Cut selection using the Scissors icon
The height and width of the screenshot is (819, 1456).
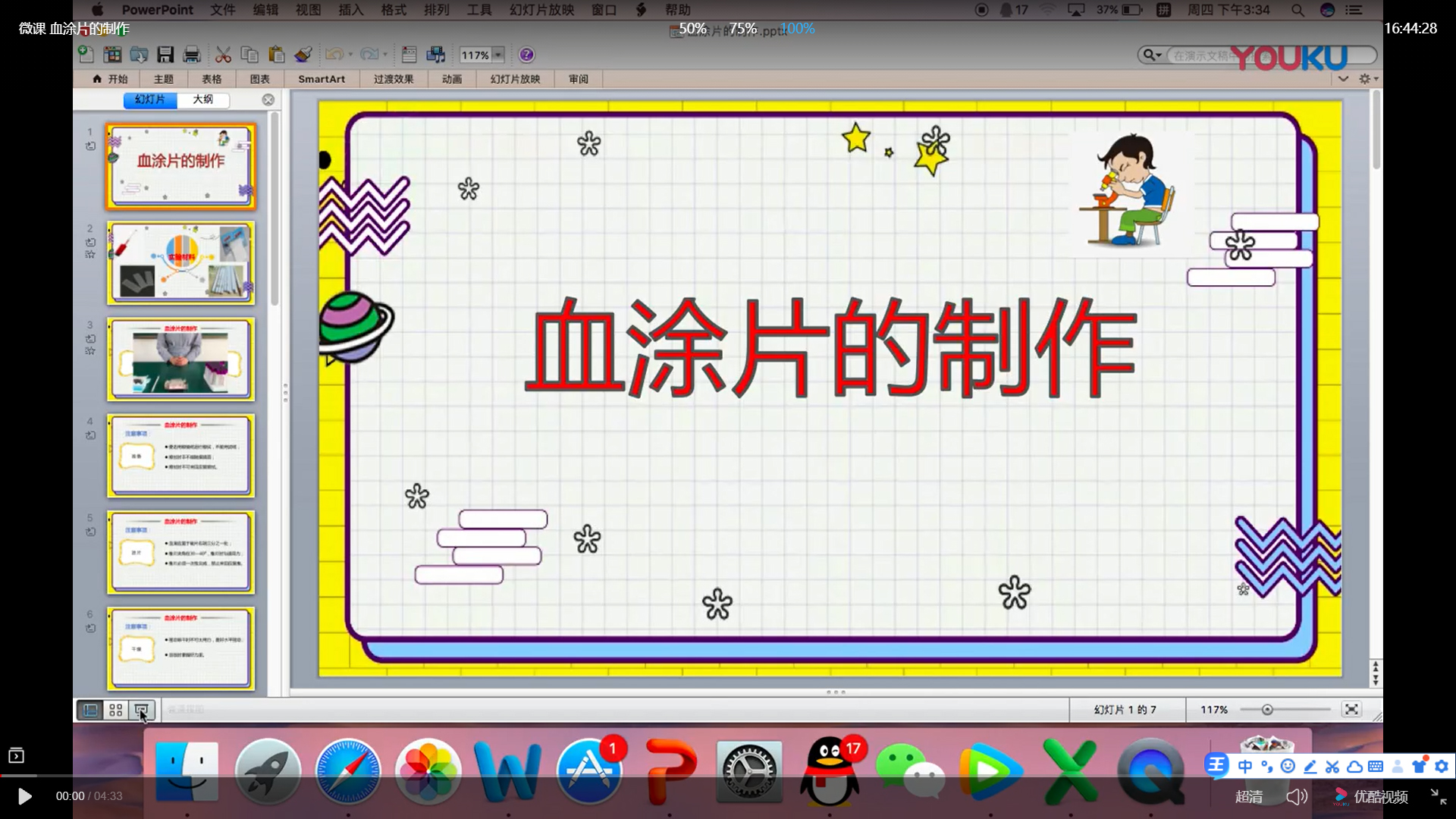coord(223,54)
